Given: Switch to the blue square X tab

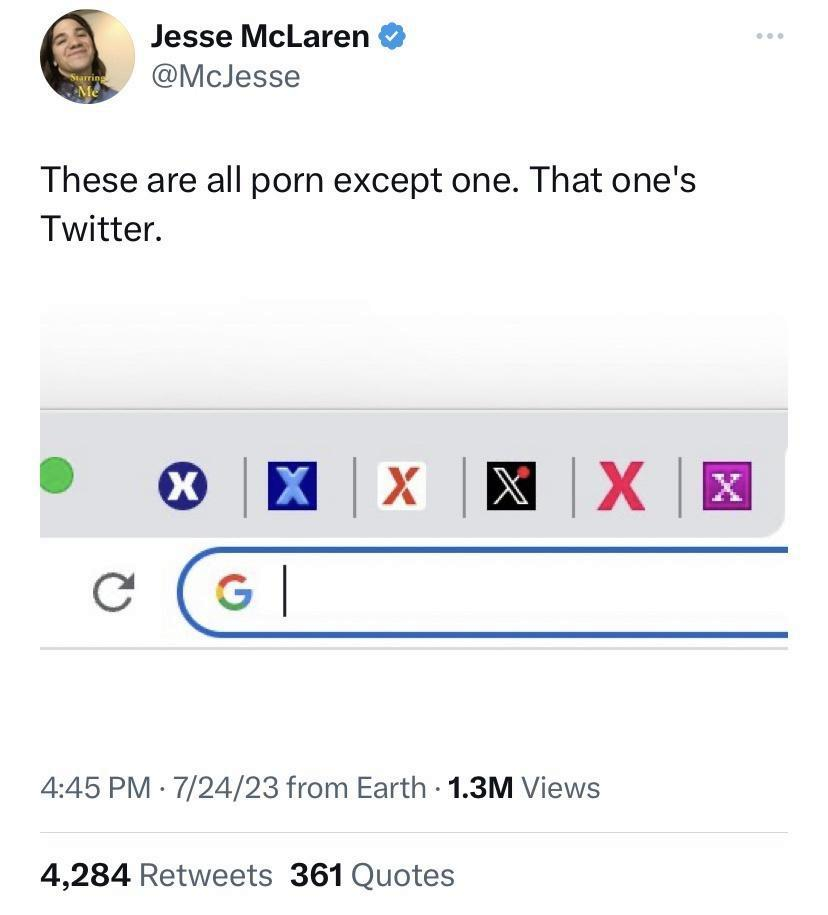Looking at the screenshot, I should (292, 486).
